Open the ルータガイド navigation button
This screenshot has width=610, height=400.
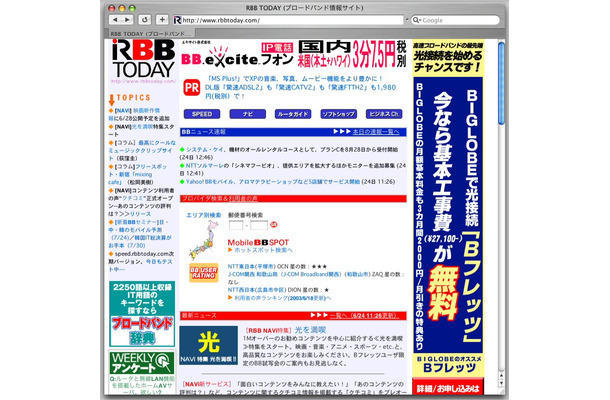coord(293,114)
